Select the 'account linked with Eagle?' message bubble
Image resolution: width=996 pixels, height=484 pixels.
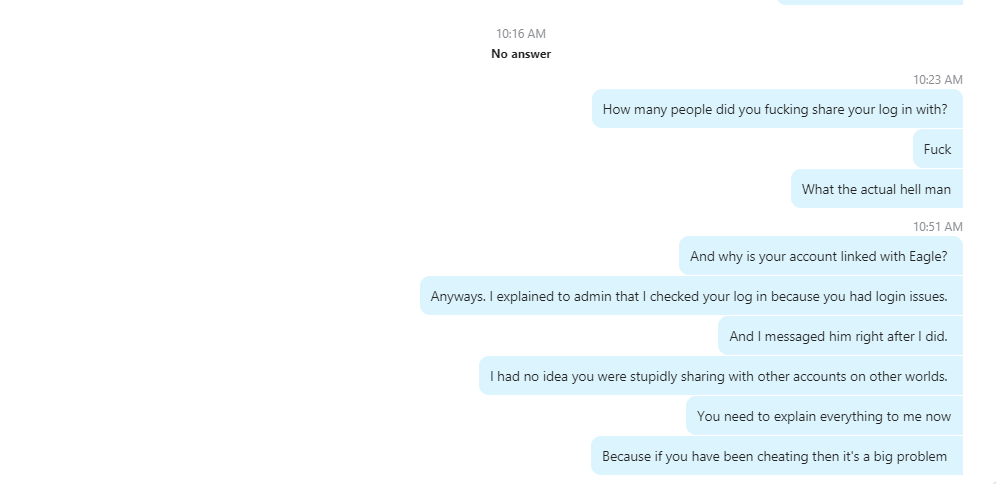(821, 256)
